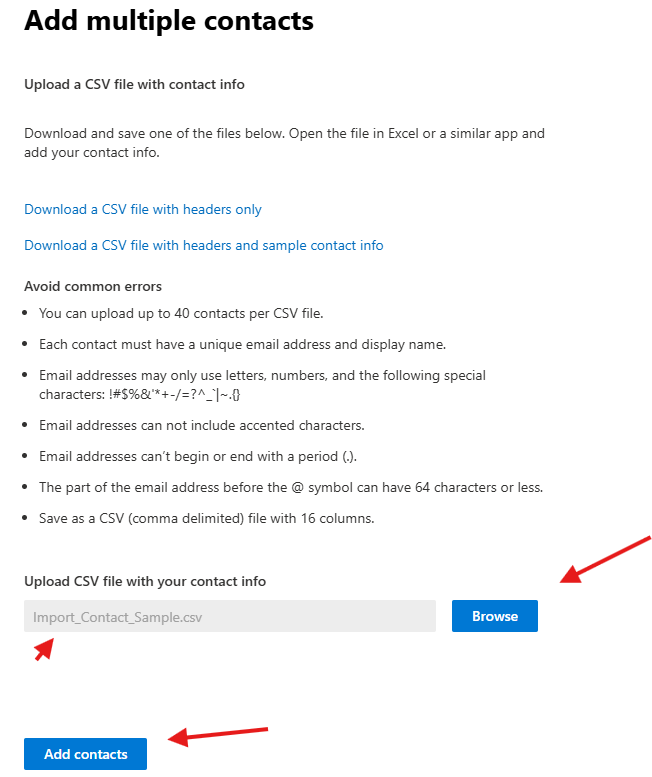Download the CSV file with headers only
The image size is (652, 777).
coord(143,209)
